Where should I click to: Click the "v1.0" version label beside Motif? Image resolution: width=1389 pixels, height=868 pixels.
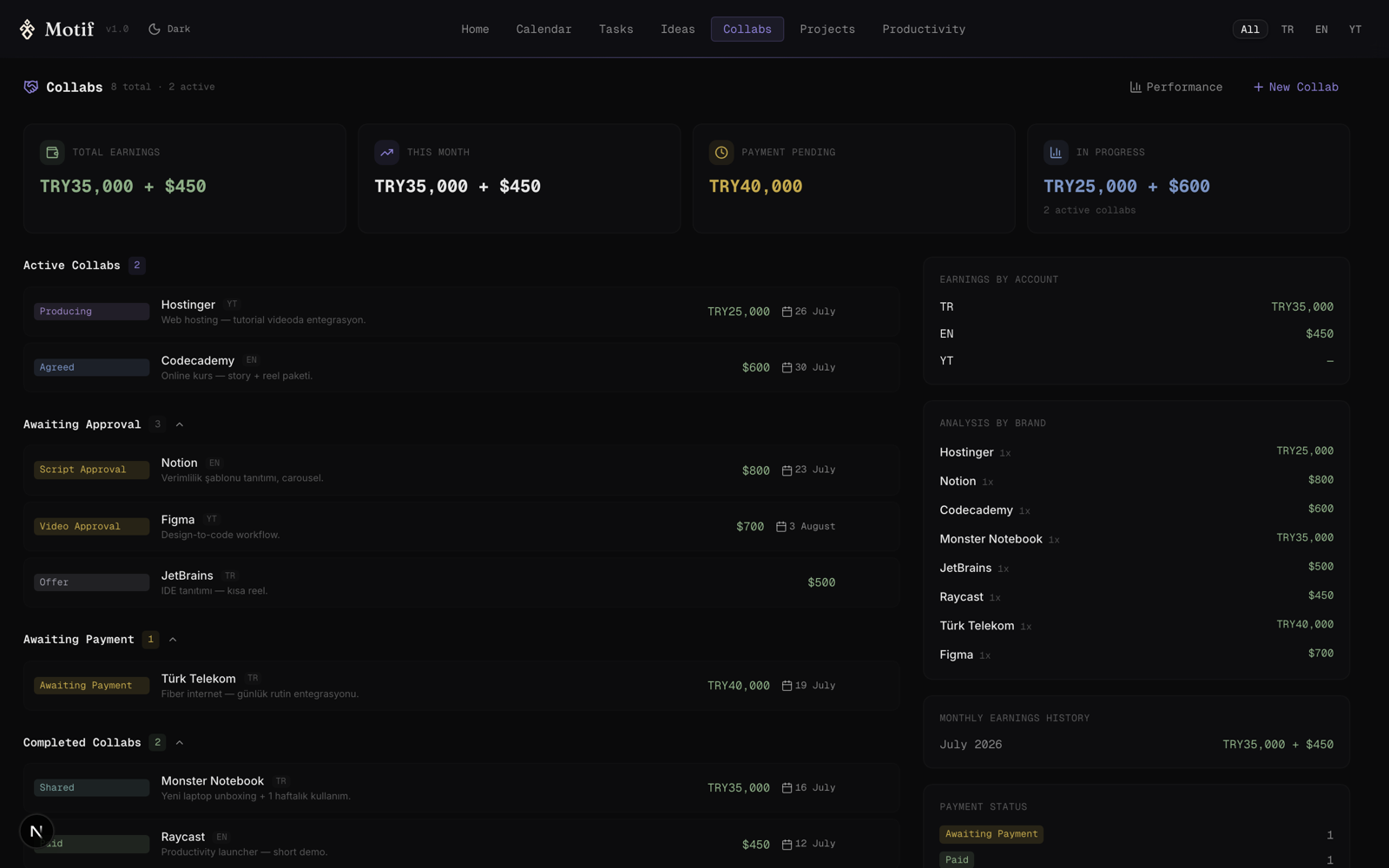tap(117, 30)
